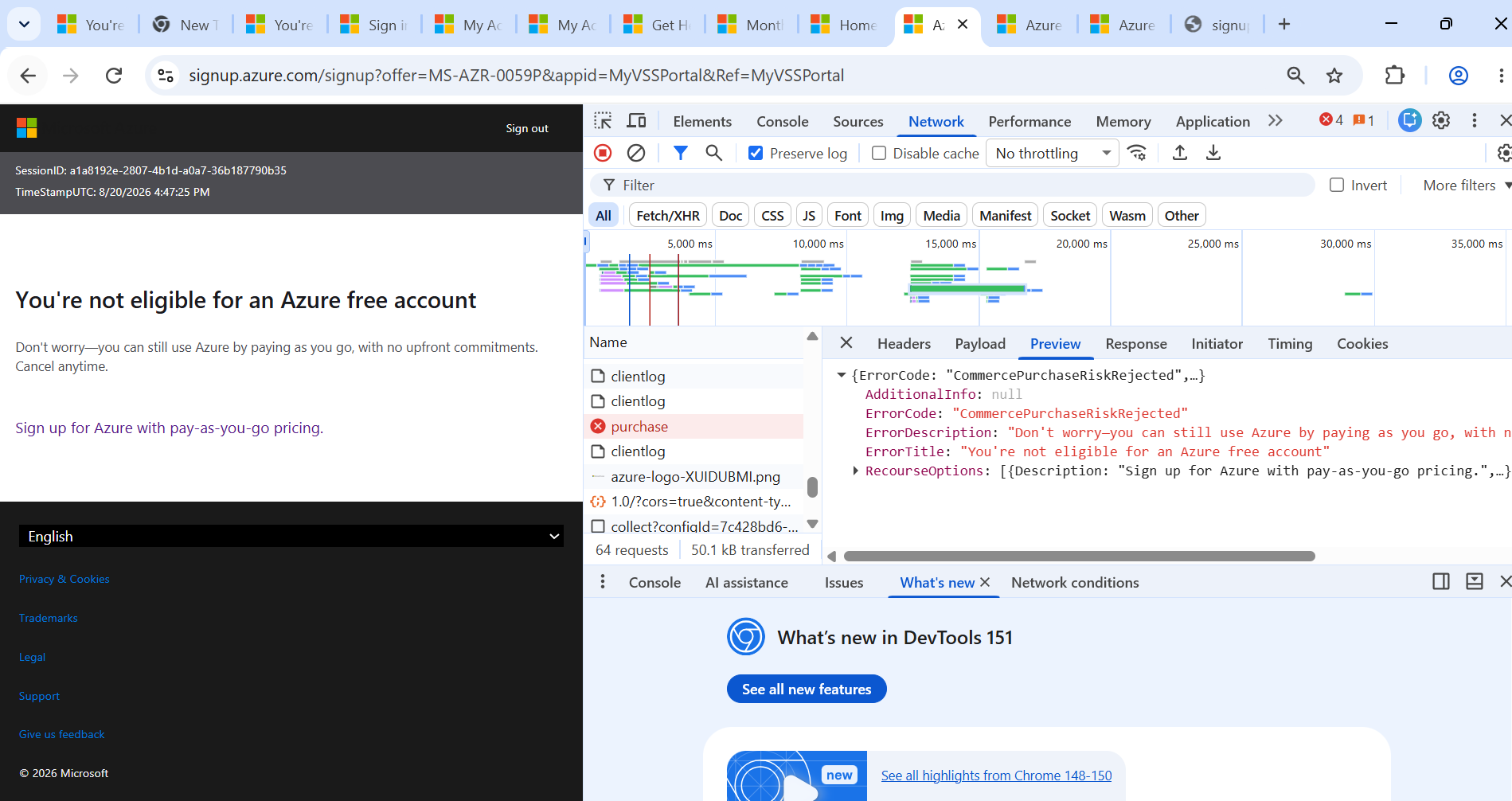
Task: Filter requests by JS type
Action: 809,215
